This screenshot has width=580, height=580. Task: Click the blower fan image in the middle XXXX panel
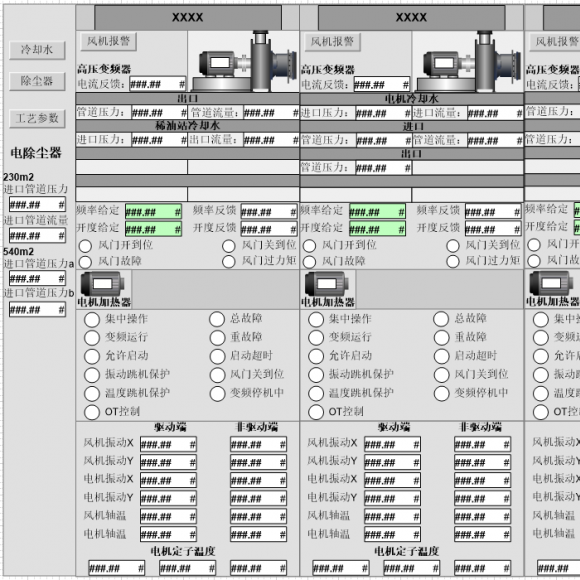pyautogui.click(x=468, y=61)
